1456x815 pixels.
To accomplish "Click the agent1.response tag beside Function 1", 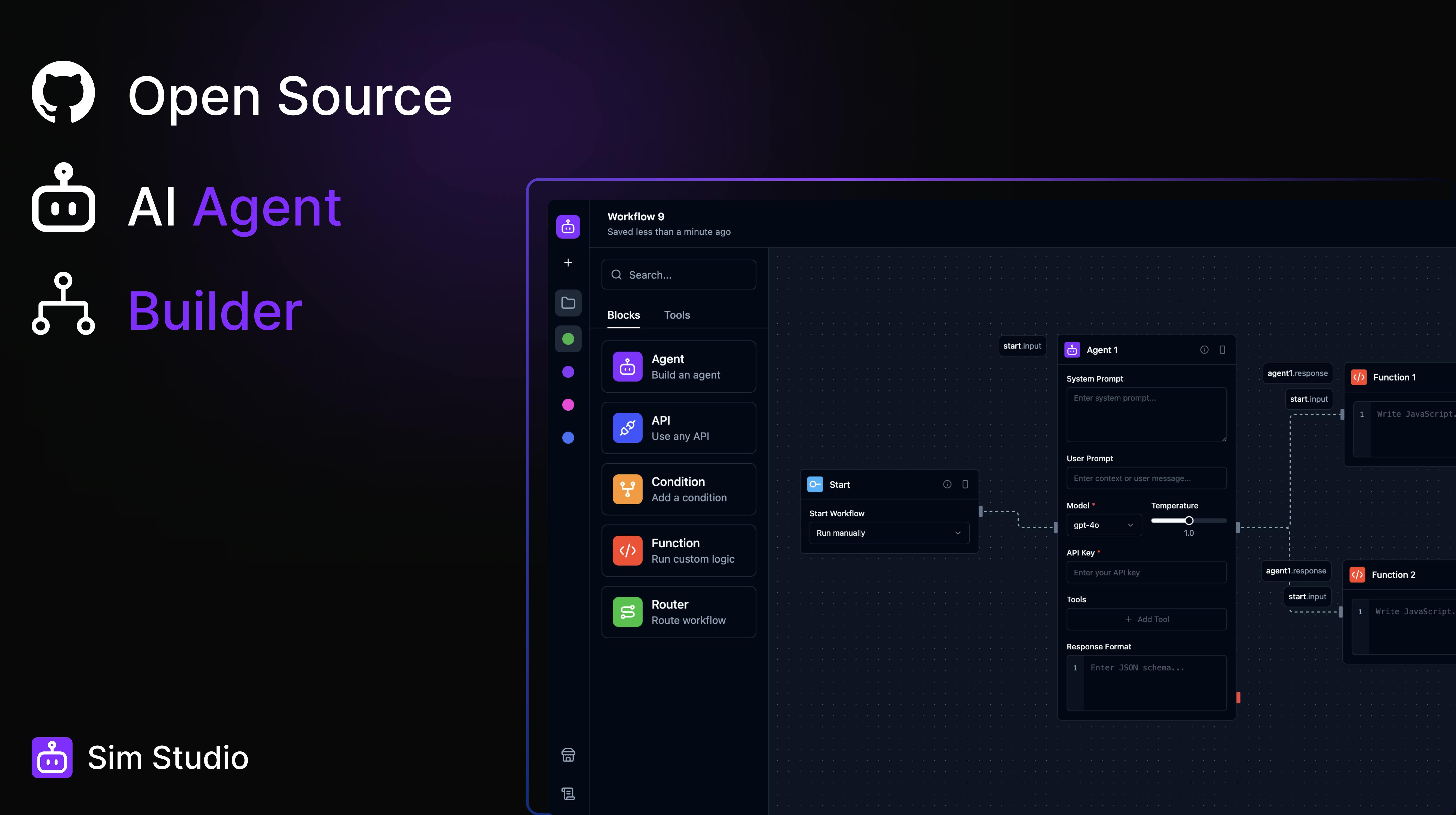I will tap(1297, 373).
